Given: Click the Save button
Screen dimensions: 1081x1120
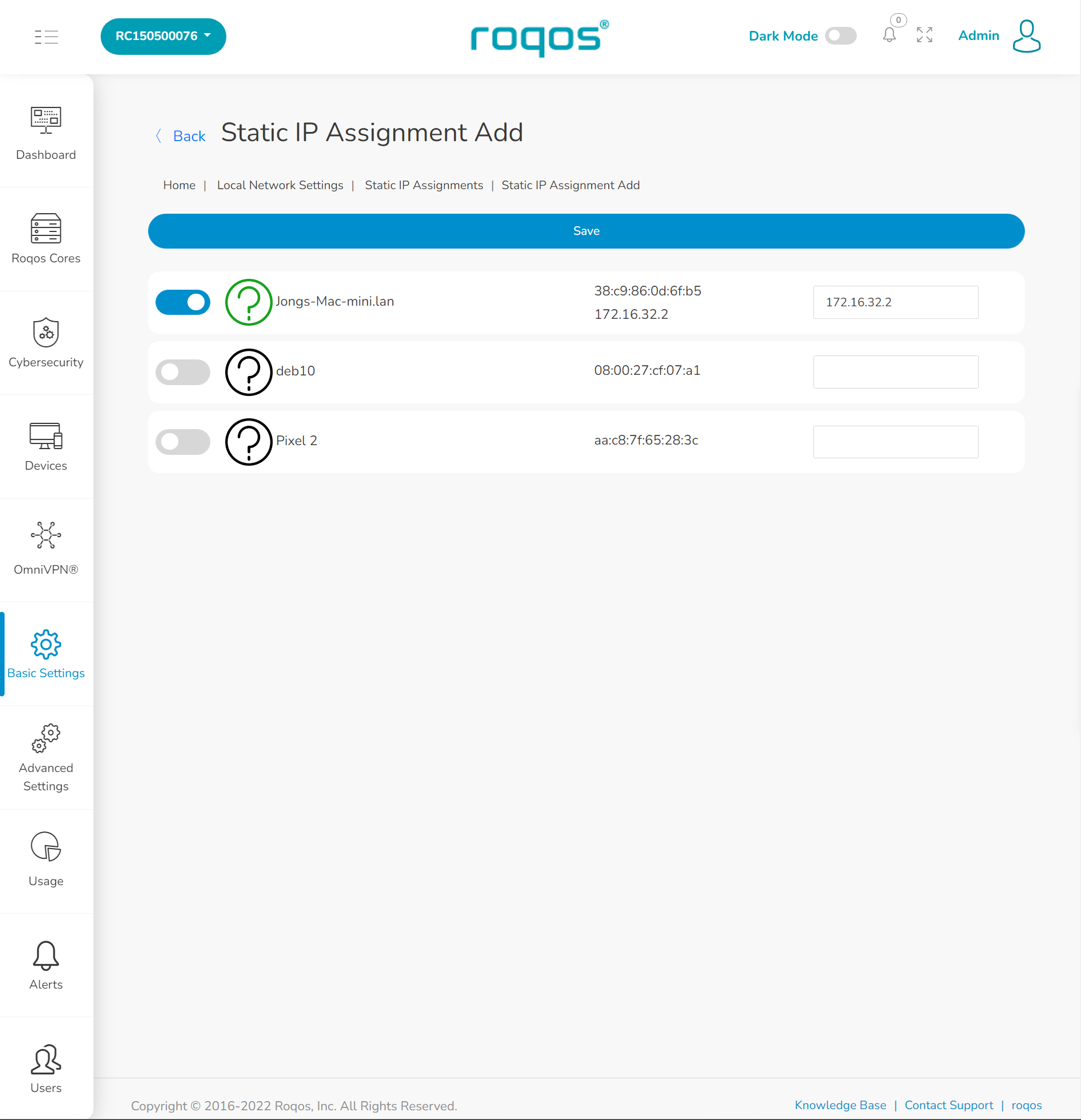Looking at the screenshot, I should [x=586, y=231].
